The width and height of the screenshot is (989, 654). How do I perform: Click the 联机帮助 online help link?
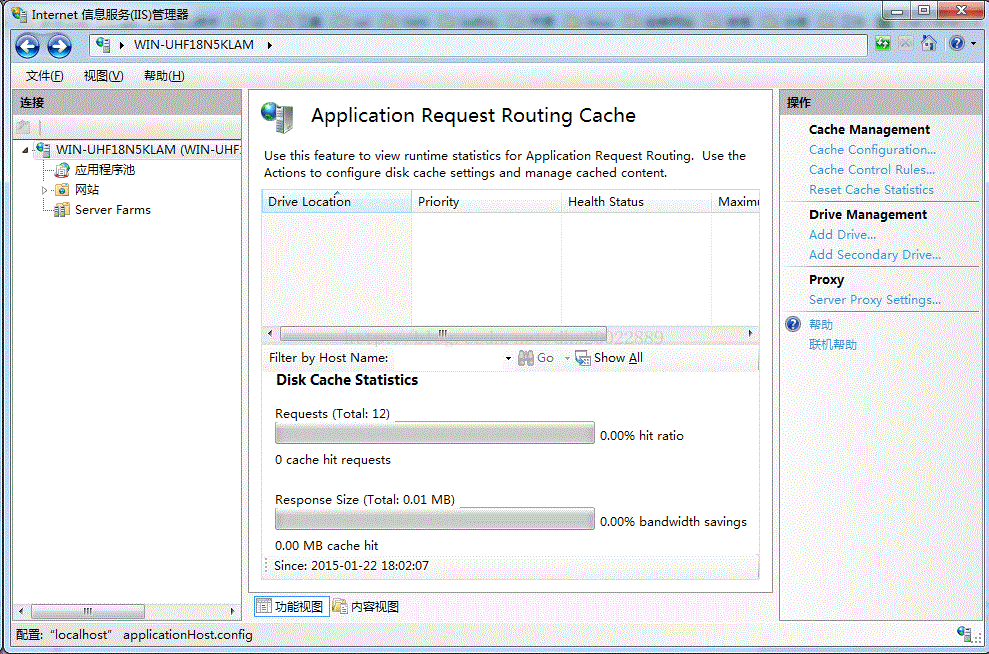point(833,345)
